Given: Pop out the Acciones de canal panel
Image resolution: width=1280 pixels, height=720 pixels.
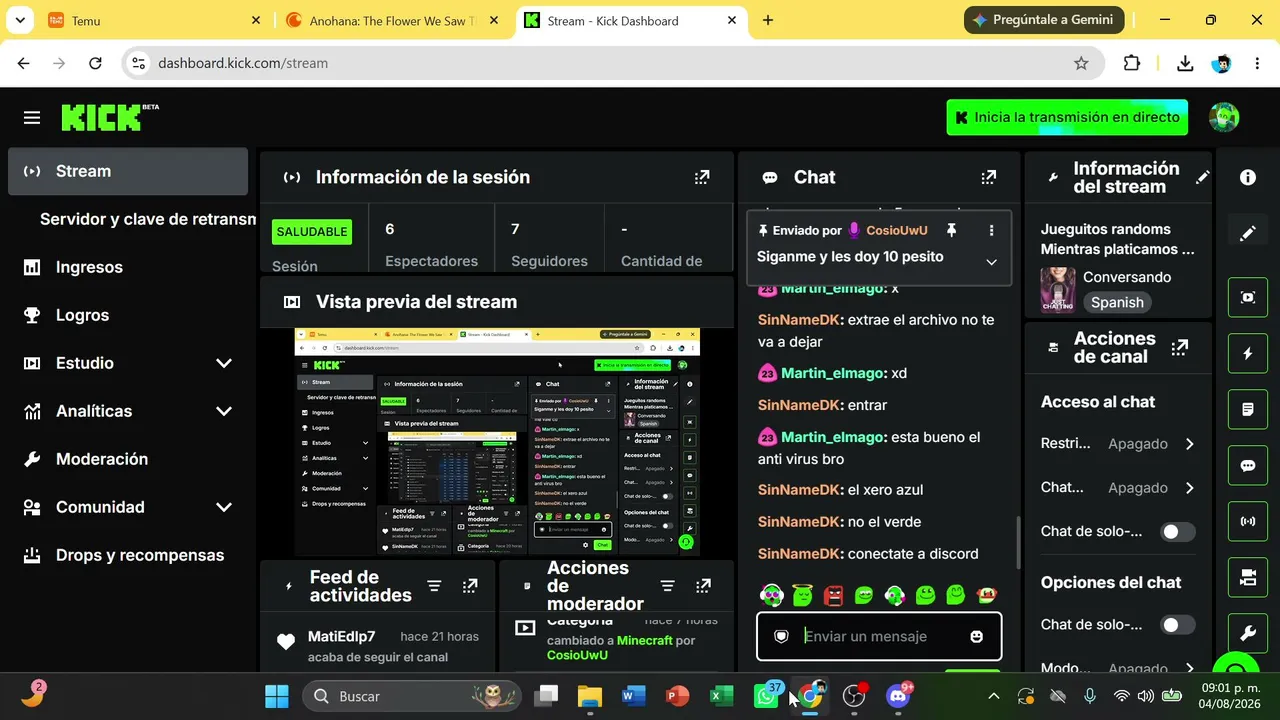Looking at the screenshot, I should pyautogui.click(x=1180, y=348).
